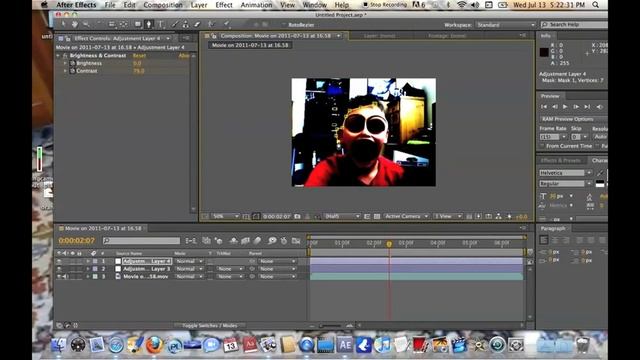Click the composition mini-flowchart timeline icon

pyautogui.click(x=191, y=241)
